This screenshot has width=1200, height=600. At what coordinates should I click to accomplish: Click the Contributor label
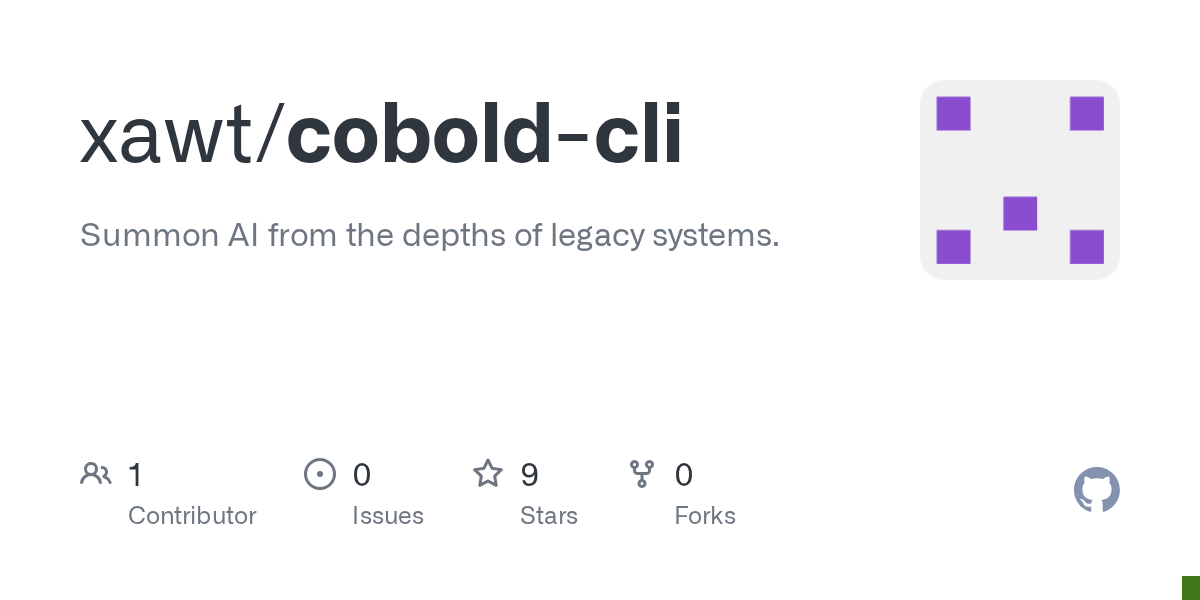click(x=192, y=516)
